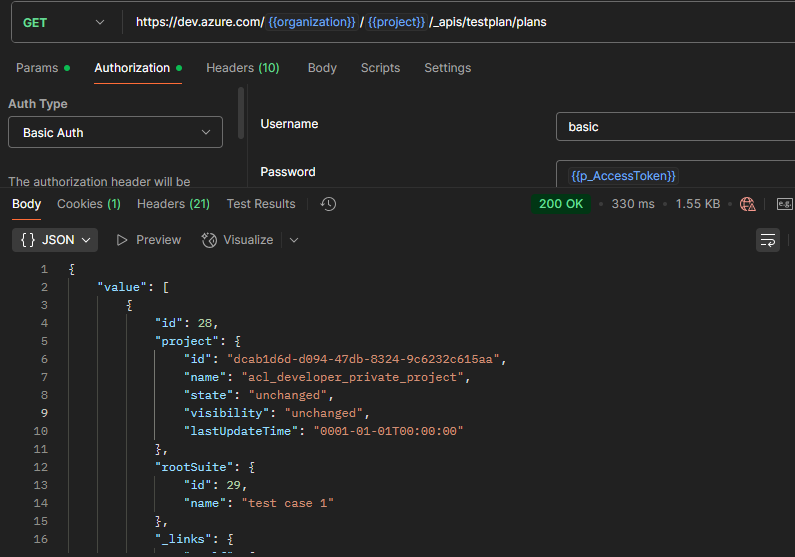Select the {{organization}} variable in URL
The height and width of the screenshot is (557, 795).
pyautogui.click(x=312, y=22)
